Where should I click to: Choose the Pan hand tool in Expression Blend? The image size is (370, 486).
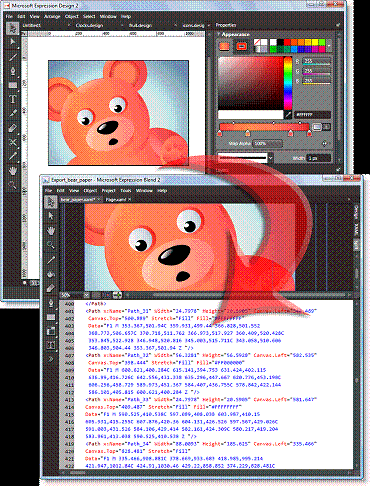[x=51, y=230]
